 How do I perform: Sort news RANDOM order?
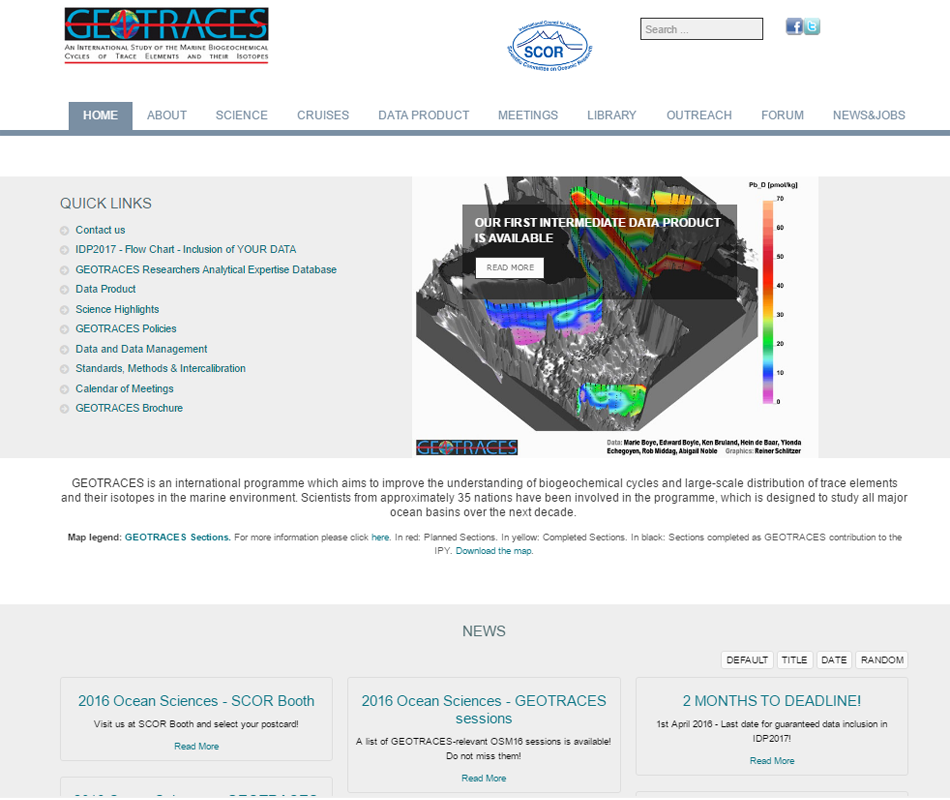coord(882,660)
